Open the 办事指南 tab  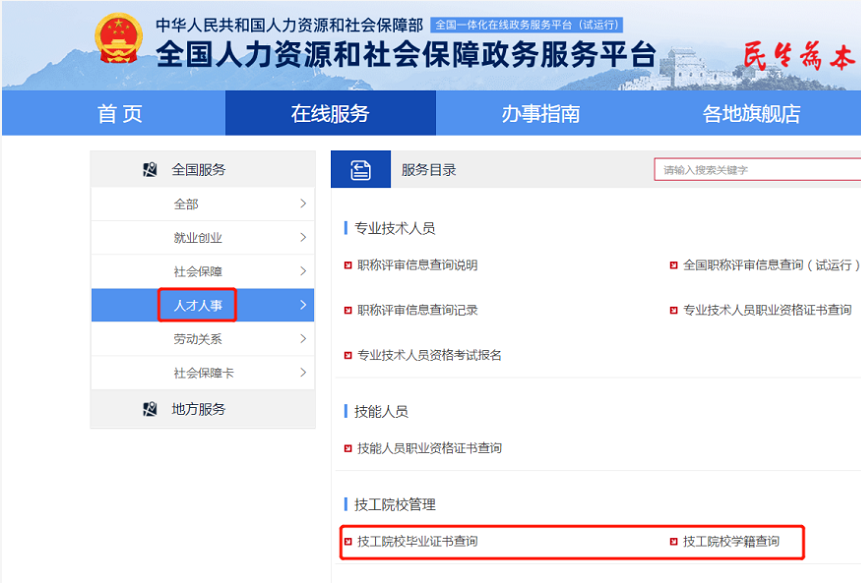point(541,114)
